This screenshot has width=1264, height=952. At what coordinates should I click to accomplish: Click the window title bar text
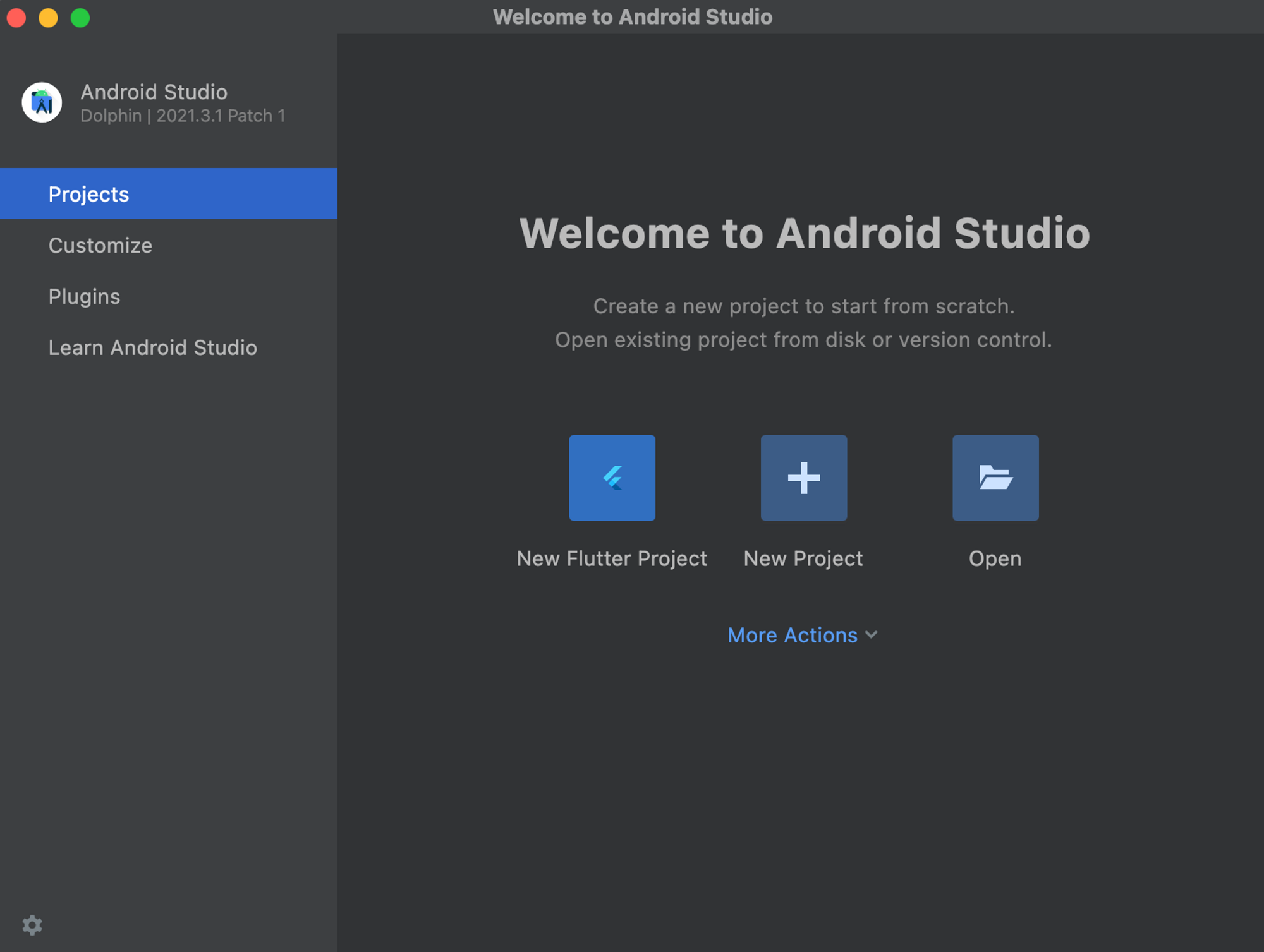click(x=632, y=17)
